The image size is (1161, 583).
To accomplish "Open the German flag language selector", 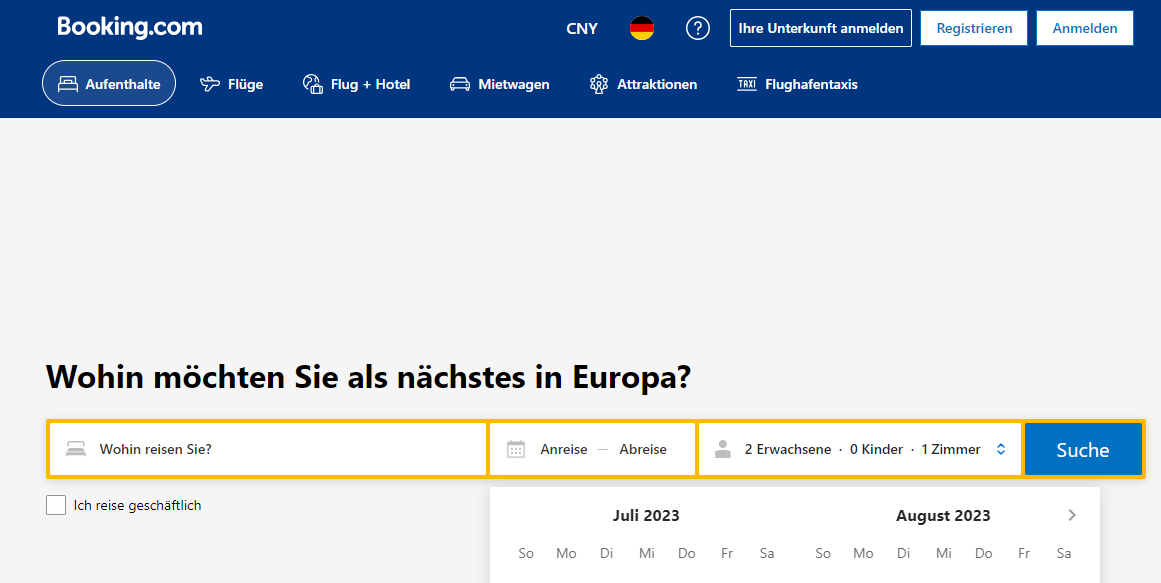I will 642,28.
